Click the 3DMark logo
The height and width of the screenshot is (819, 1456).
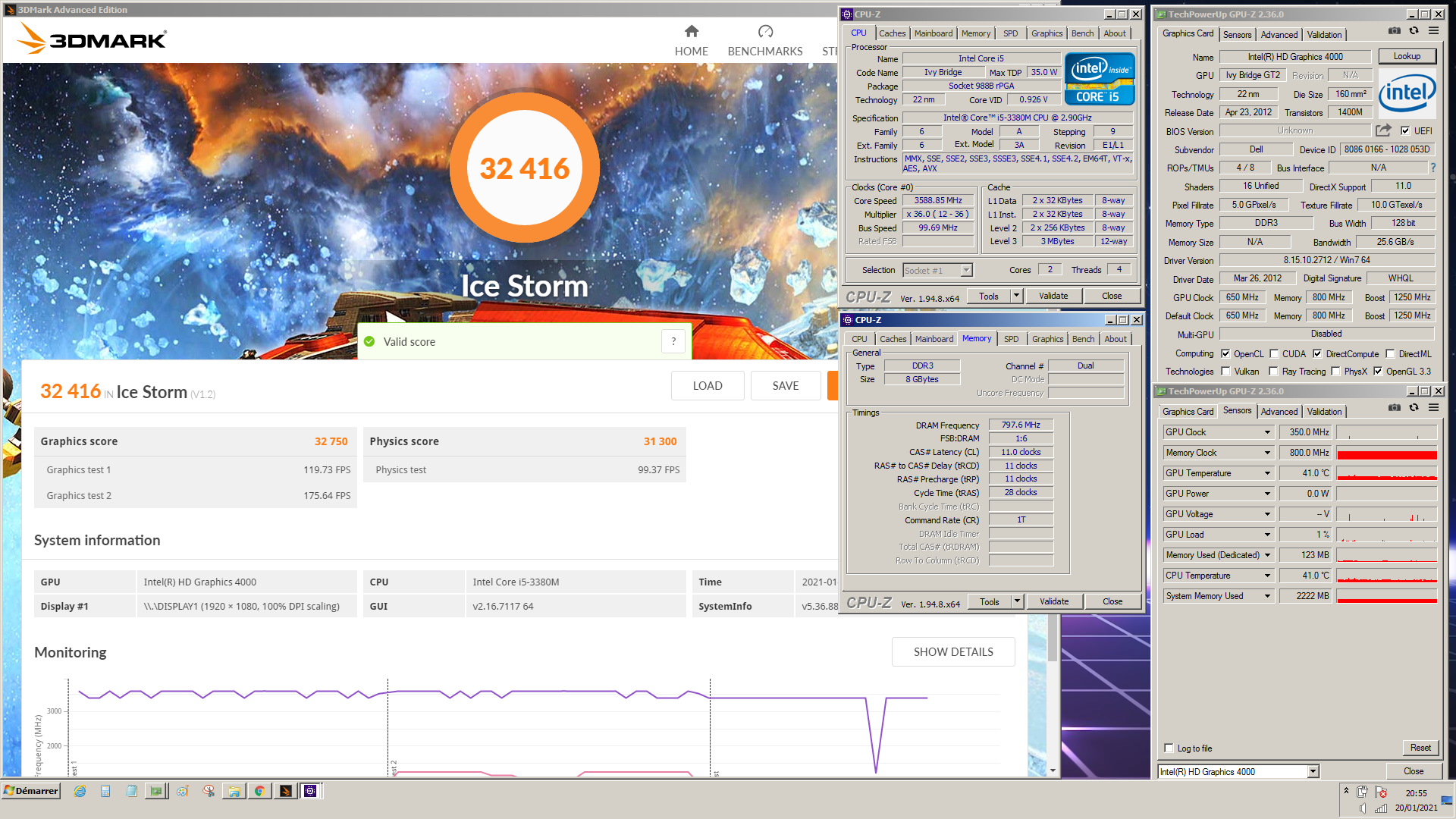coord(91,38)
